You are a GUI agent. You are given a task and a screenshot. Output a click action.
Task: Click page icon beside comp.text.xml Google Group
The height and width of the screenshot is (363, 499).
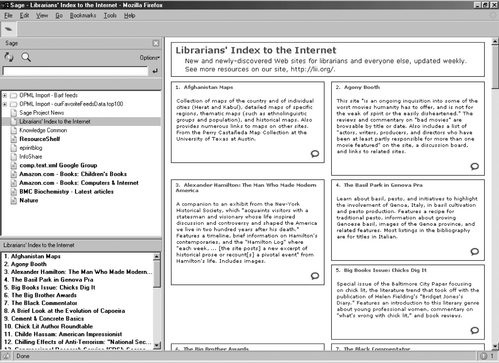[13, 165]
